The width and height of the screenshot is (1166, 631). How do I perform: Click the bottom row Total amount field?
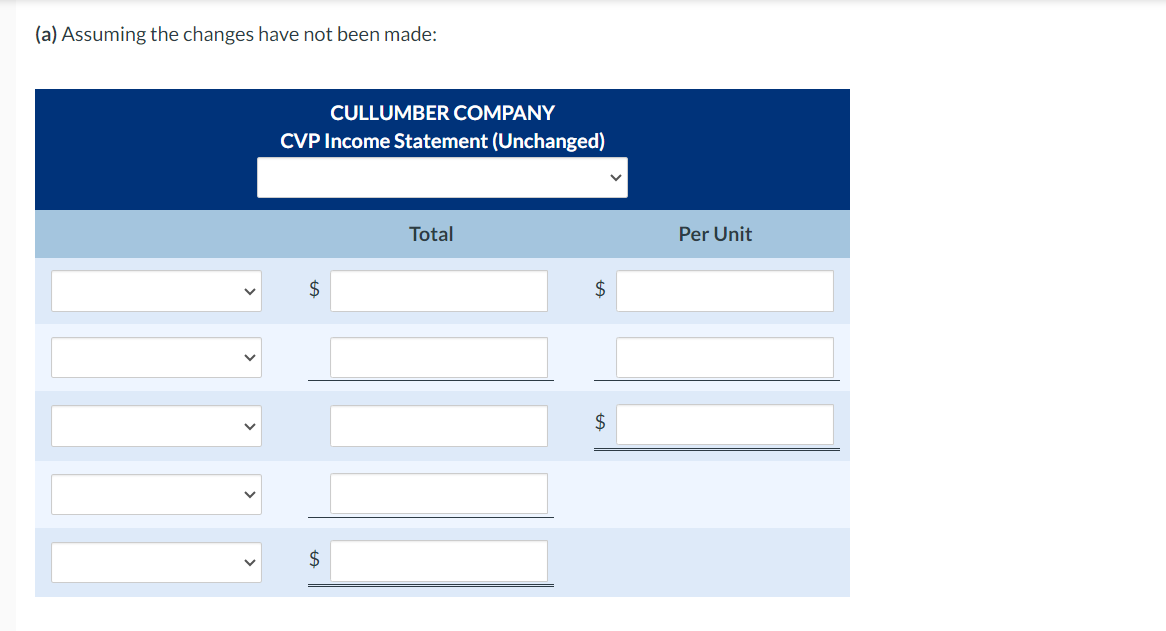(438, 561)
